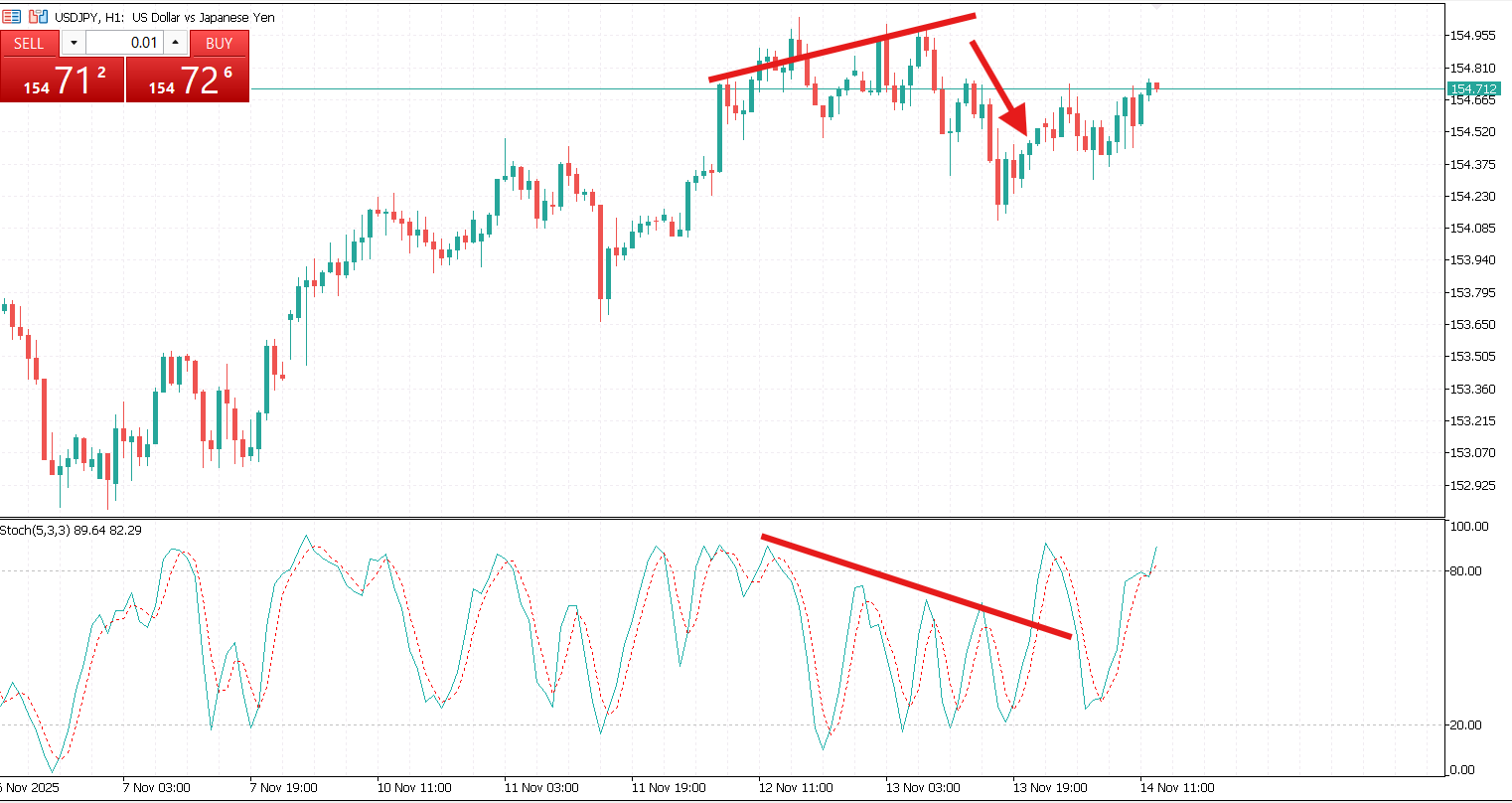The height and width of the screenshot is (803, 1512).
Task: Click the 154.71 sell price tile
Action: [63, 80]
